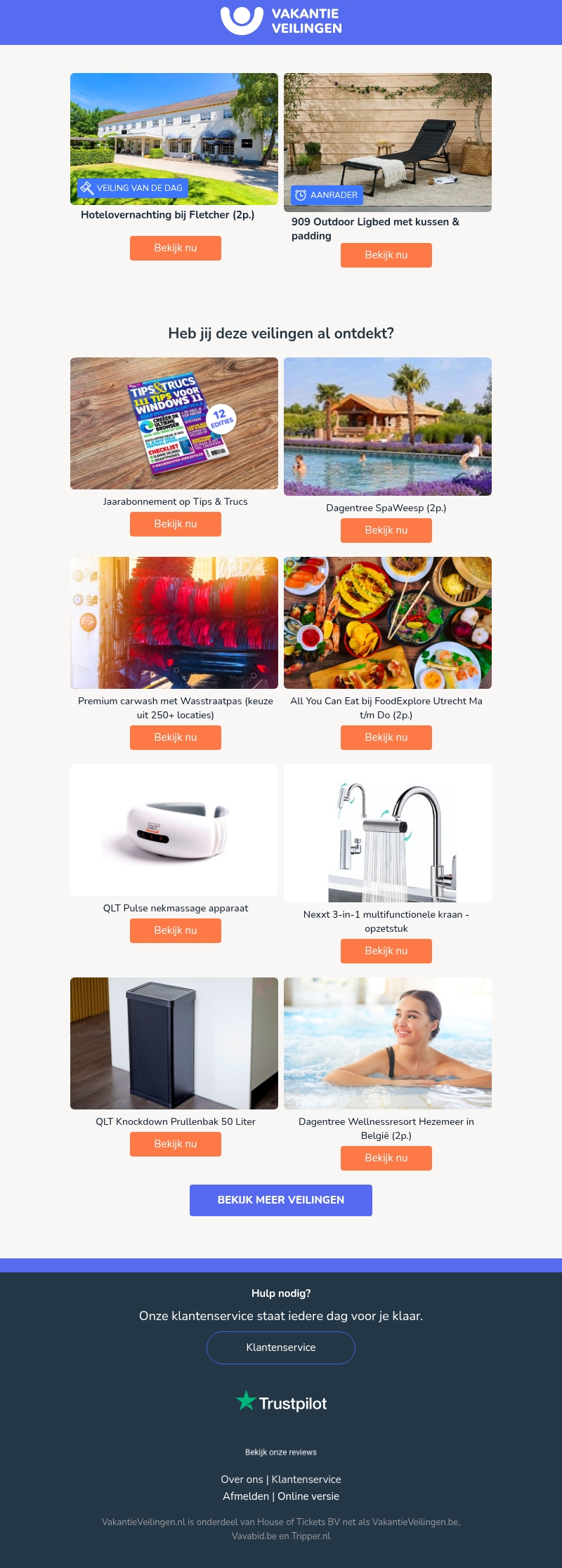
Task: Click the Bekijk meer veilingen button
Action: (281, 1200)
